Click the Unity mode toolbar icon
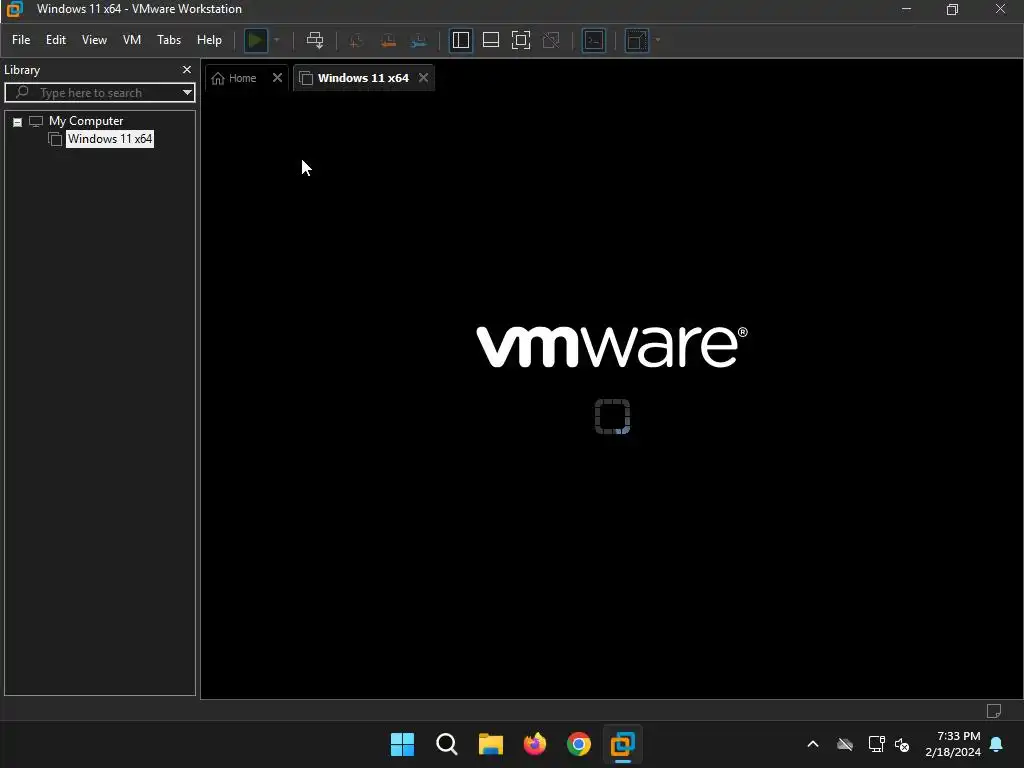 (551, 40)
